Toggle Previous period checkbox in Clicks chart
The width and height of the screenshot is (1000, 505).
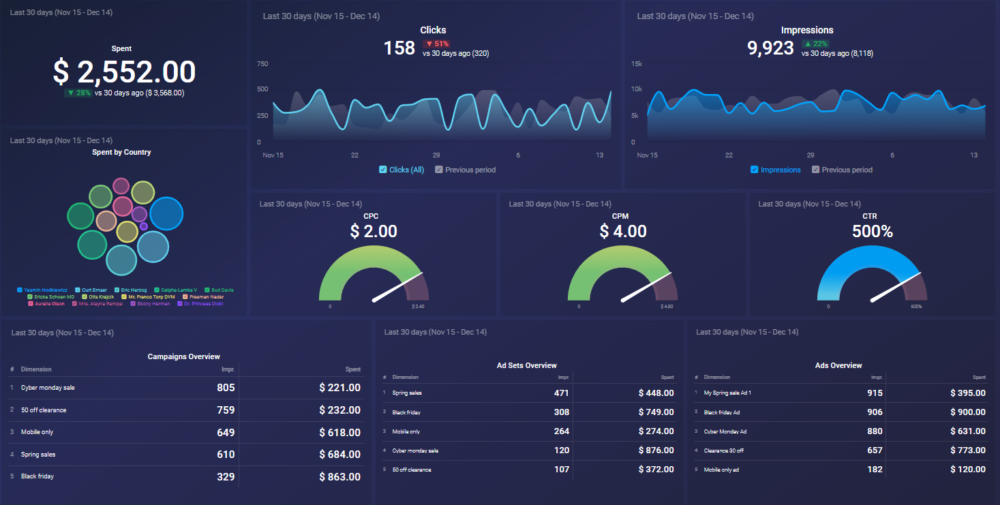[x=439, y=170]
